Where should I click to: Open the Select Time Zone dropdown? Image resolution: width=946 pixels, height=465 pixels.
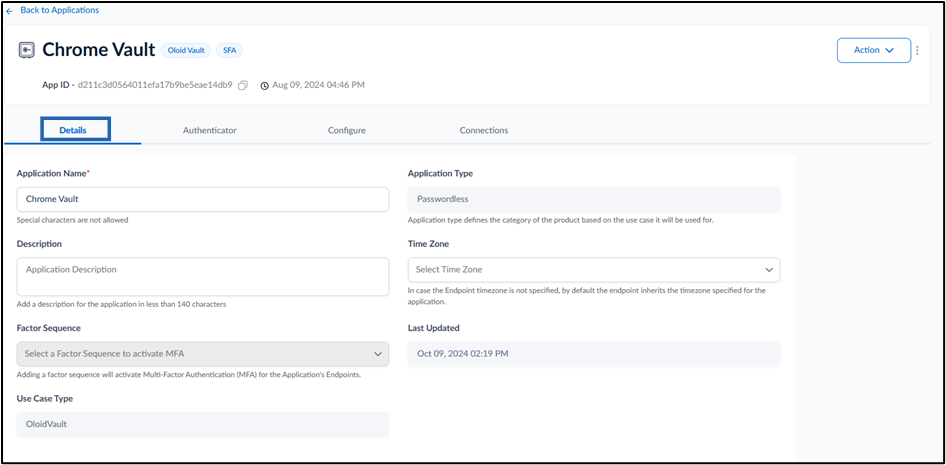coord(594,270)
